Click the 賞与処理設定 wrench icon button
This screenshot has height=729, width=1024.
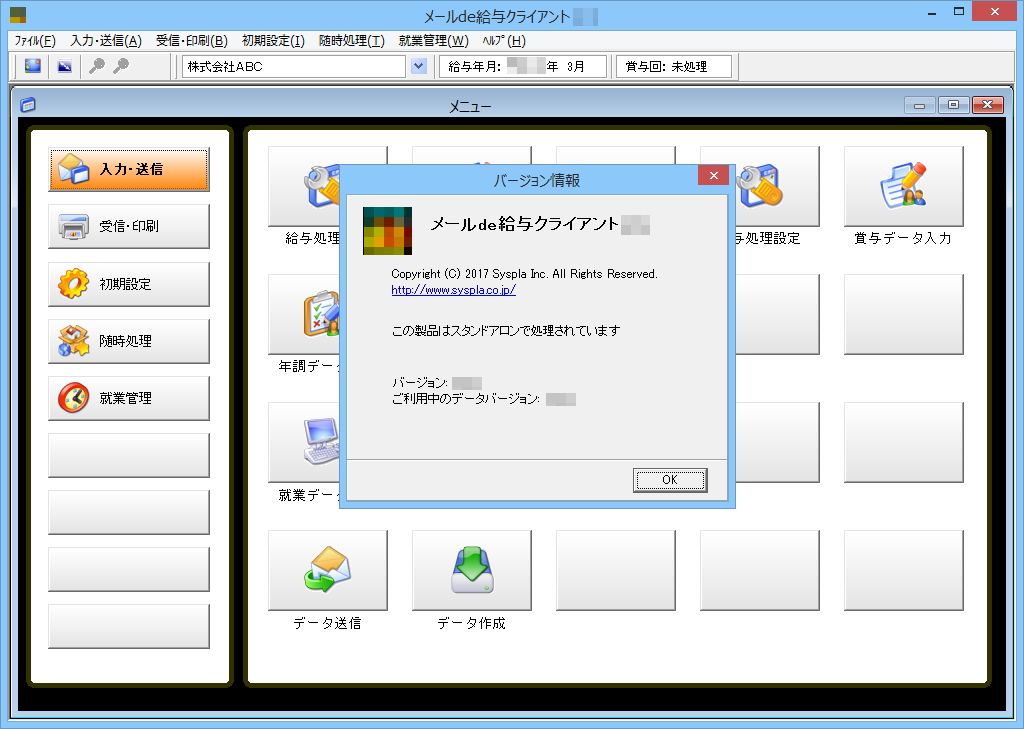tap(777, 186)
